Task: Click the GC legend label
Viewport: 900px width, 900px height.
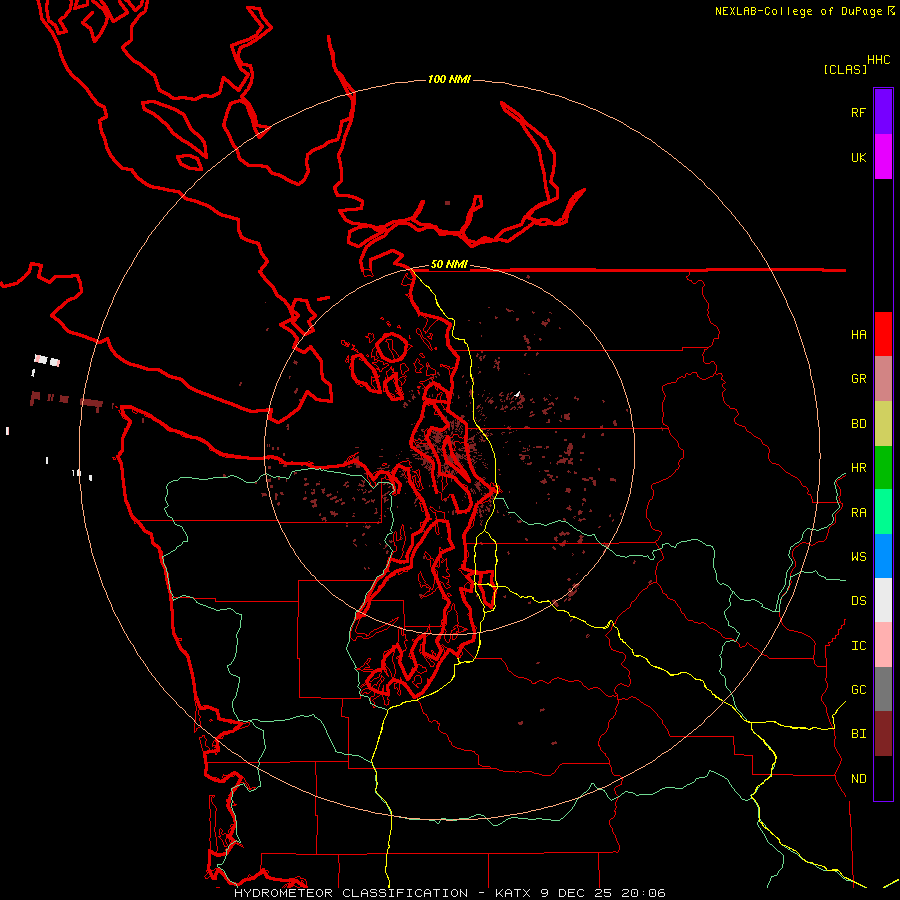Action: (x=859, y=690)
